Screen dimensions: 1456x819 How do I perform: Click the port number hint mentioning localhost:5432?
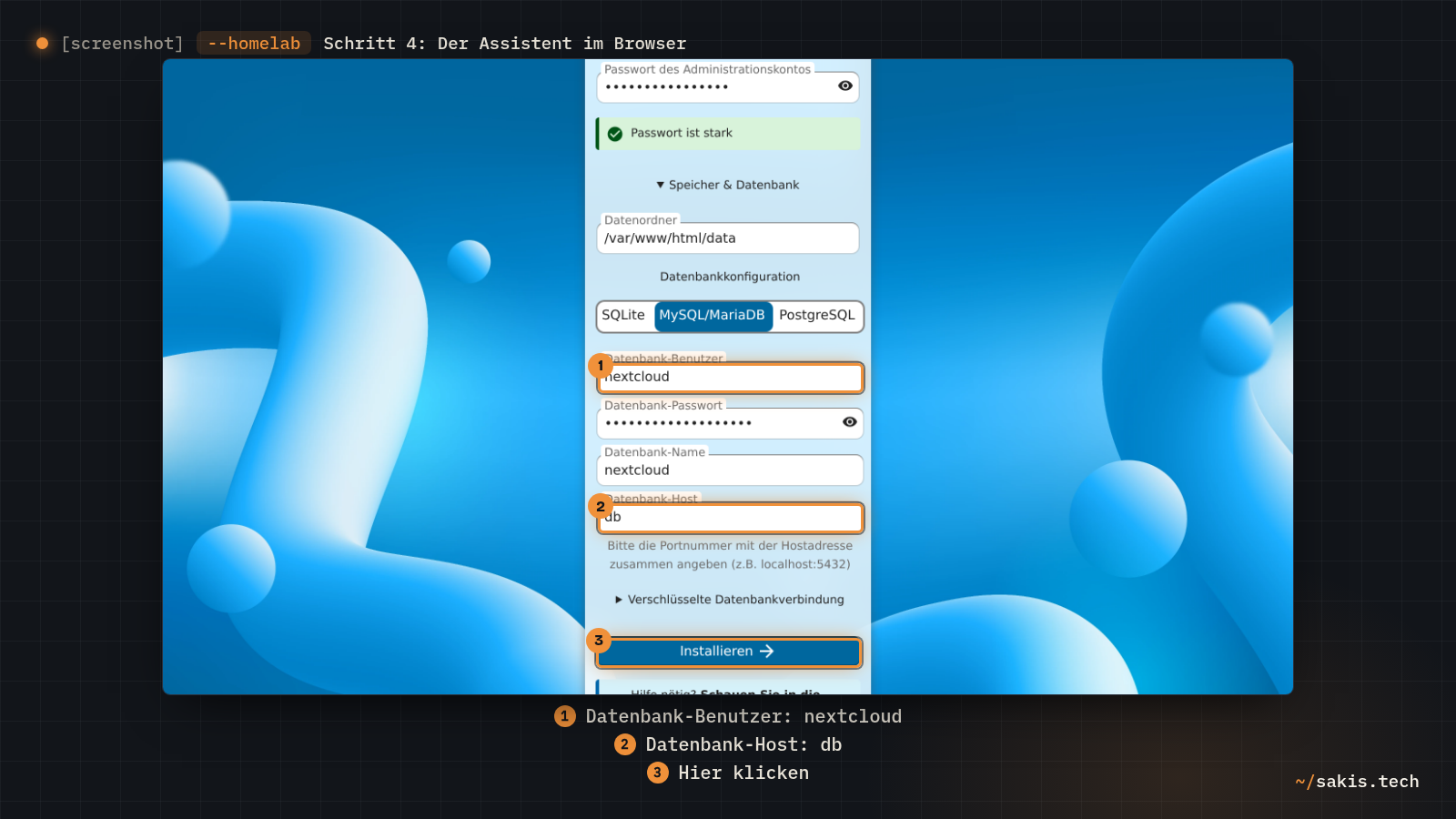[x=730, y=555]
